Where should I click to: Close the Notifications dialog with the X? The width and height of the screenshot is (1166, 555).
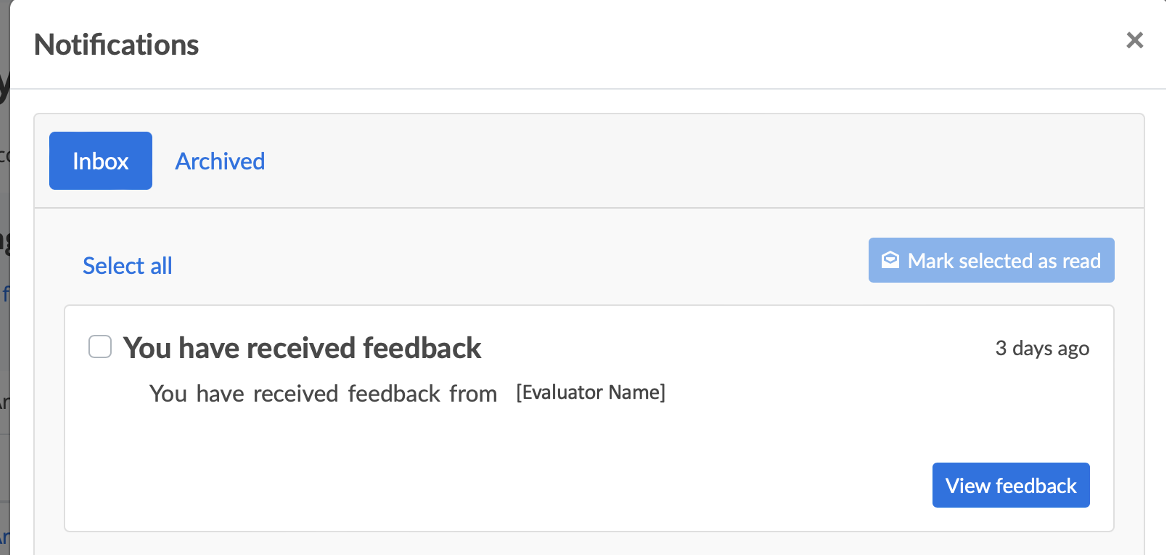(1134, 41)
